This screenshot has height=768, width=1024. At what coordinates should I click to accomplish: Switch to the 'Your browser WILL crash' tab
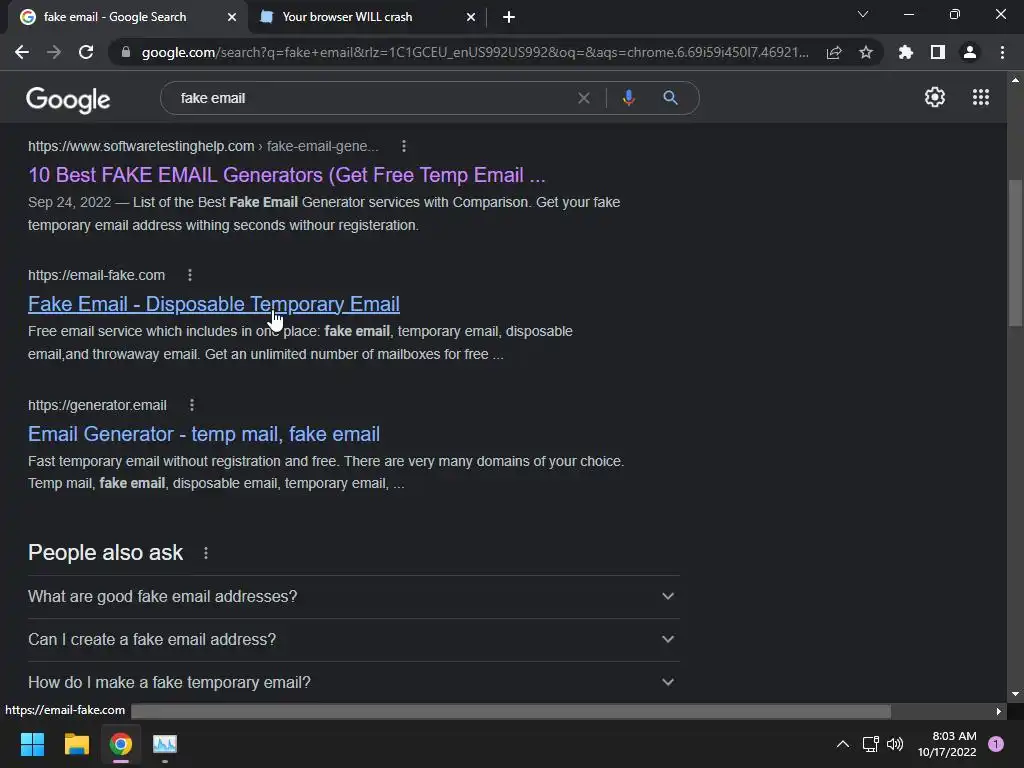pos(366,17)
